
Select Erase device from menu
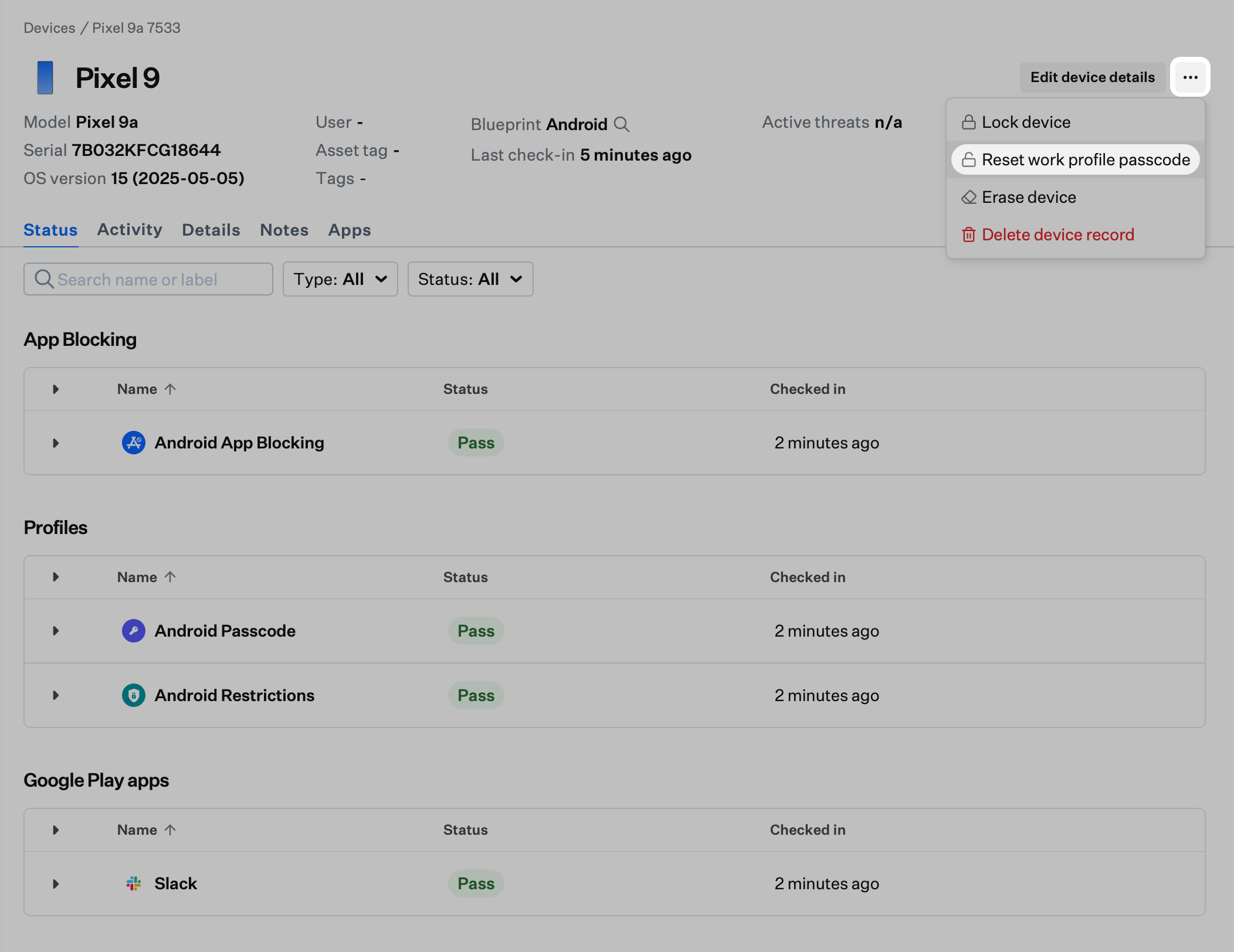1029,197
